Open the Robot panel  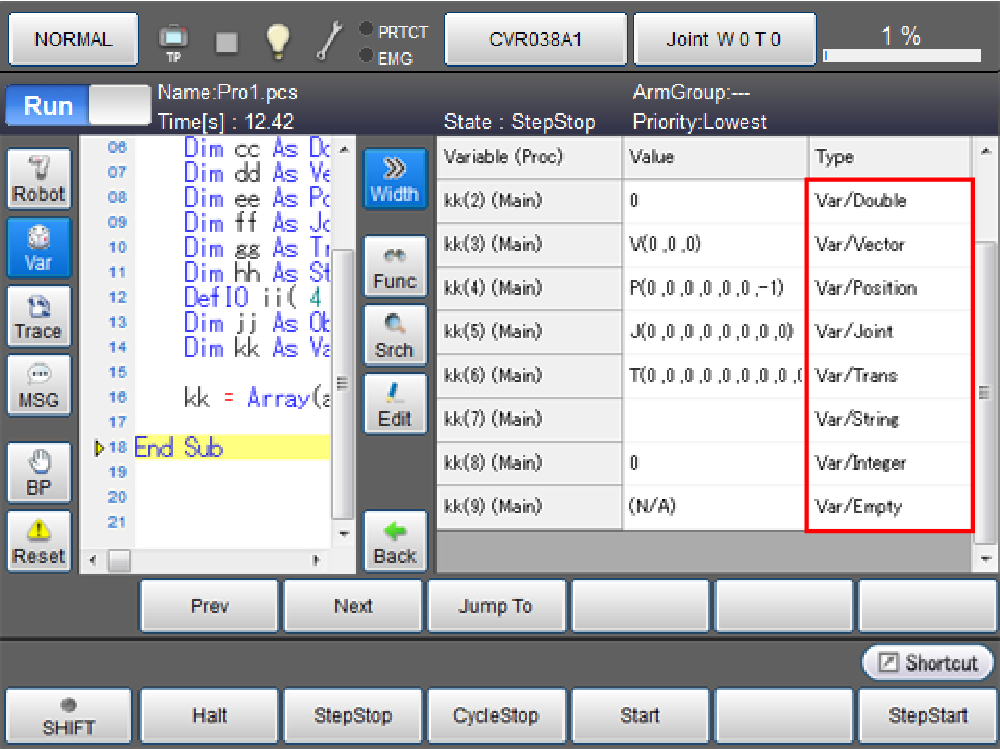point(39,179)
